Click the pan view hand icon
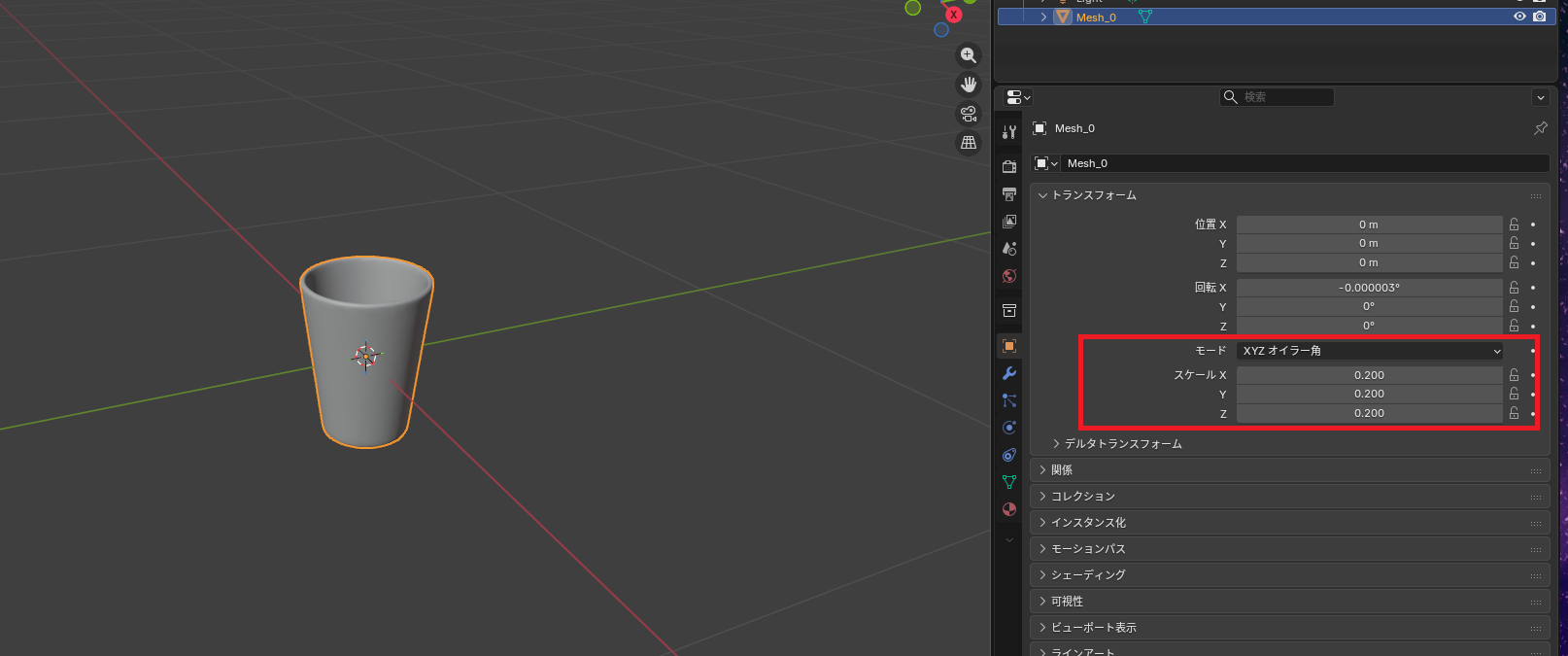 969,85
